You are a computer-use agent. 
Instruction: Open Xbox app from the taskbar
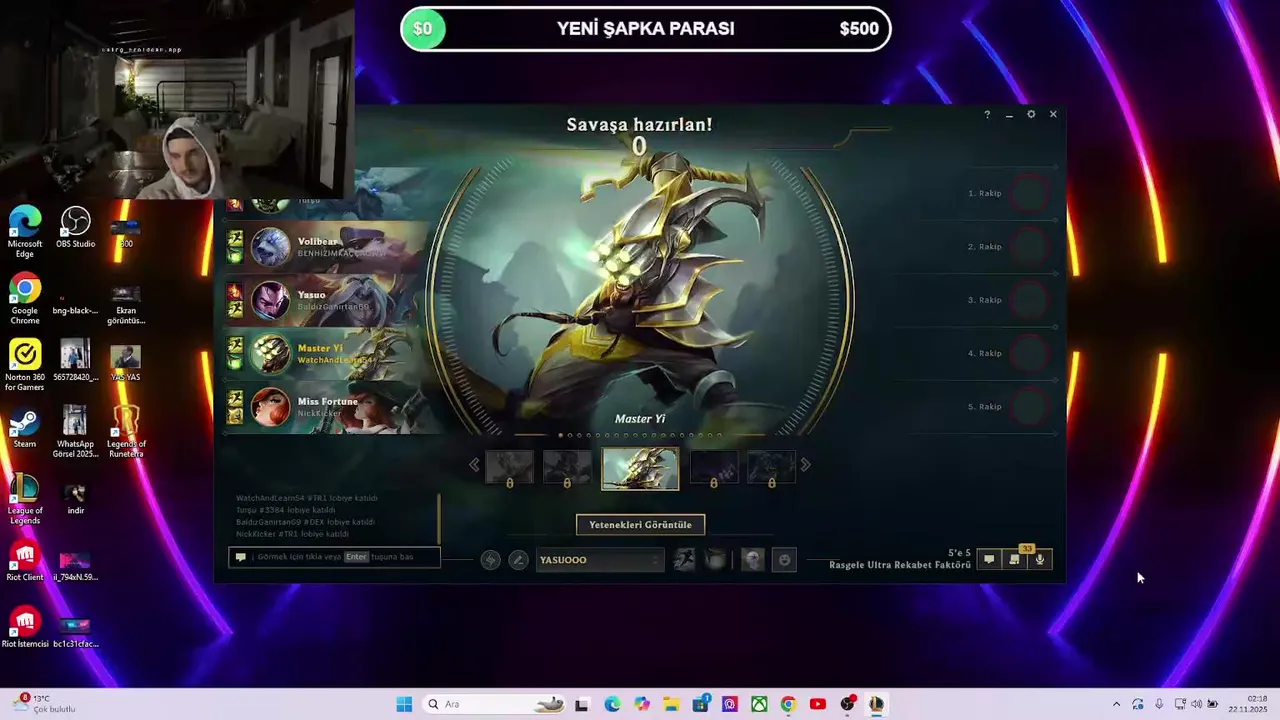tap(760, 704)
